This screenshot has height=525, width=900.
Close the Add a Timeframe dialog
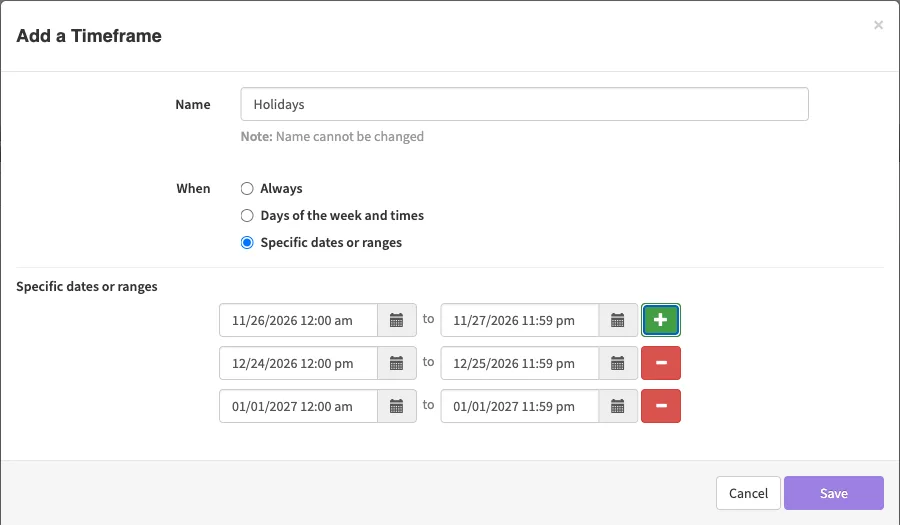tap(878, 25)
